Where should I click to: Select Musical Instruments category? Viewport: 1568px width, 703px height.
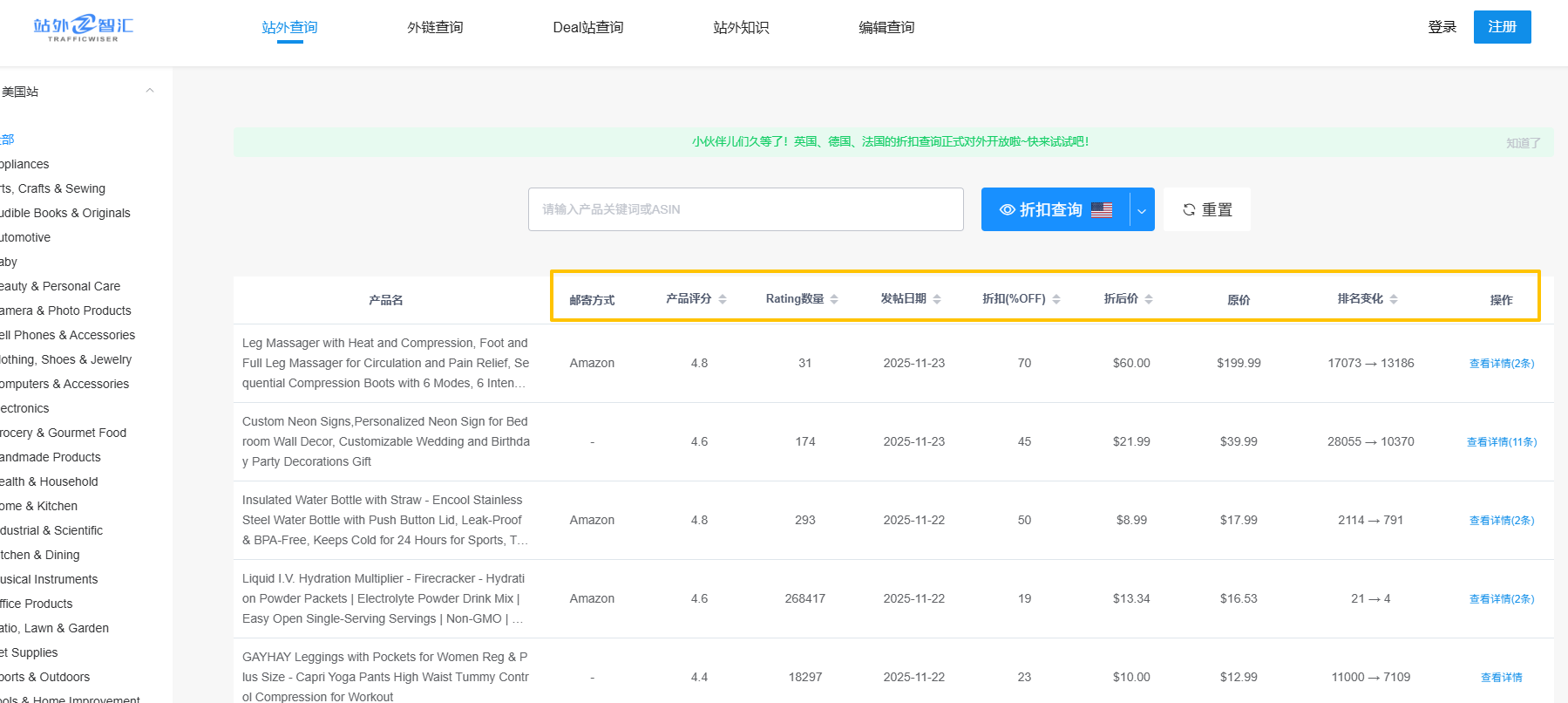tap(49, 579)
